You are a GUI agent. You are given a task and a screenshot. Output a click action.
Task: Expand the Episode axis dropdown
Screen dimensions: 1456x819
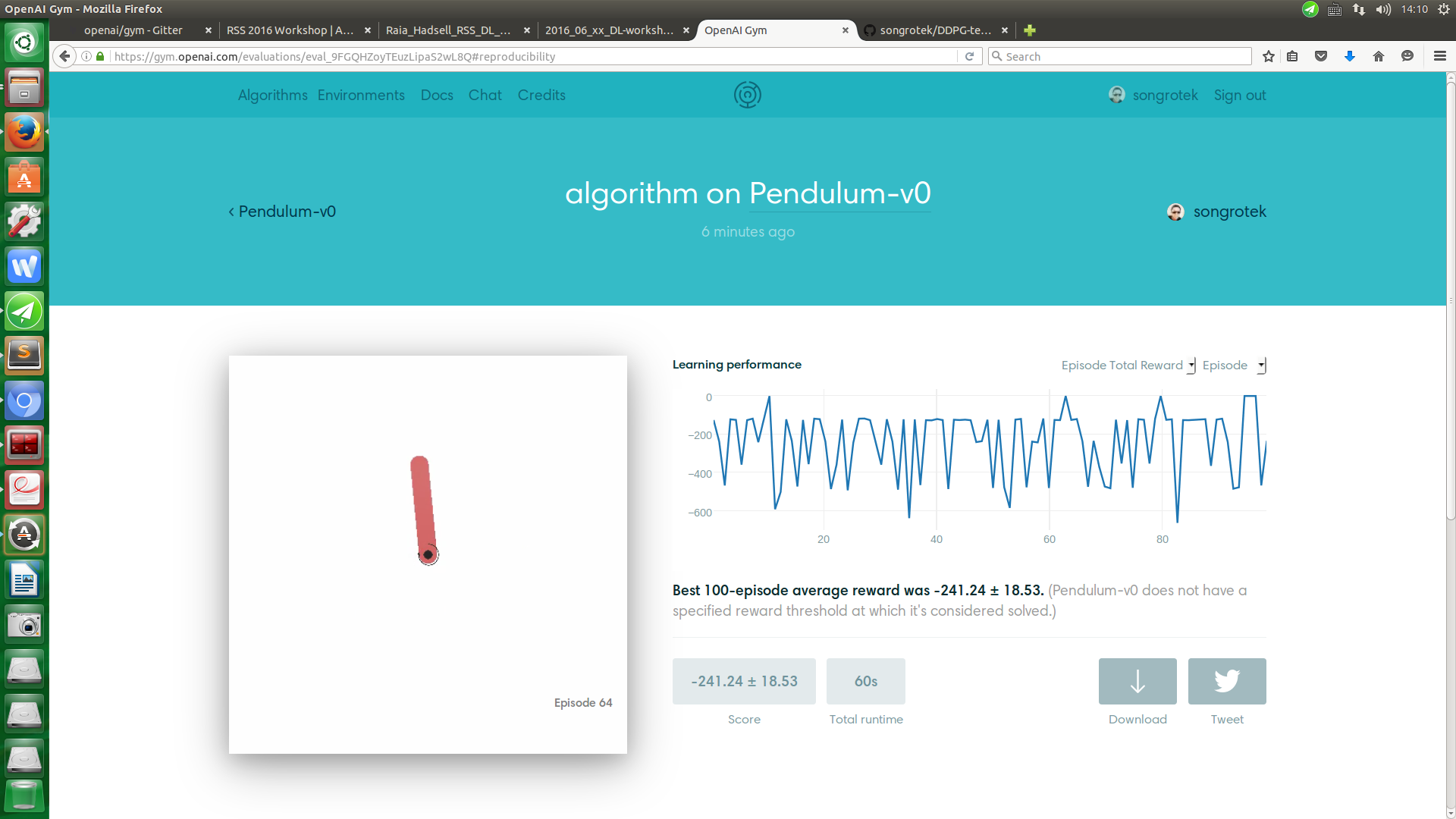click(x=1233, y=366)
